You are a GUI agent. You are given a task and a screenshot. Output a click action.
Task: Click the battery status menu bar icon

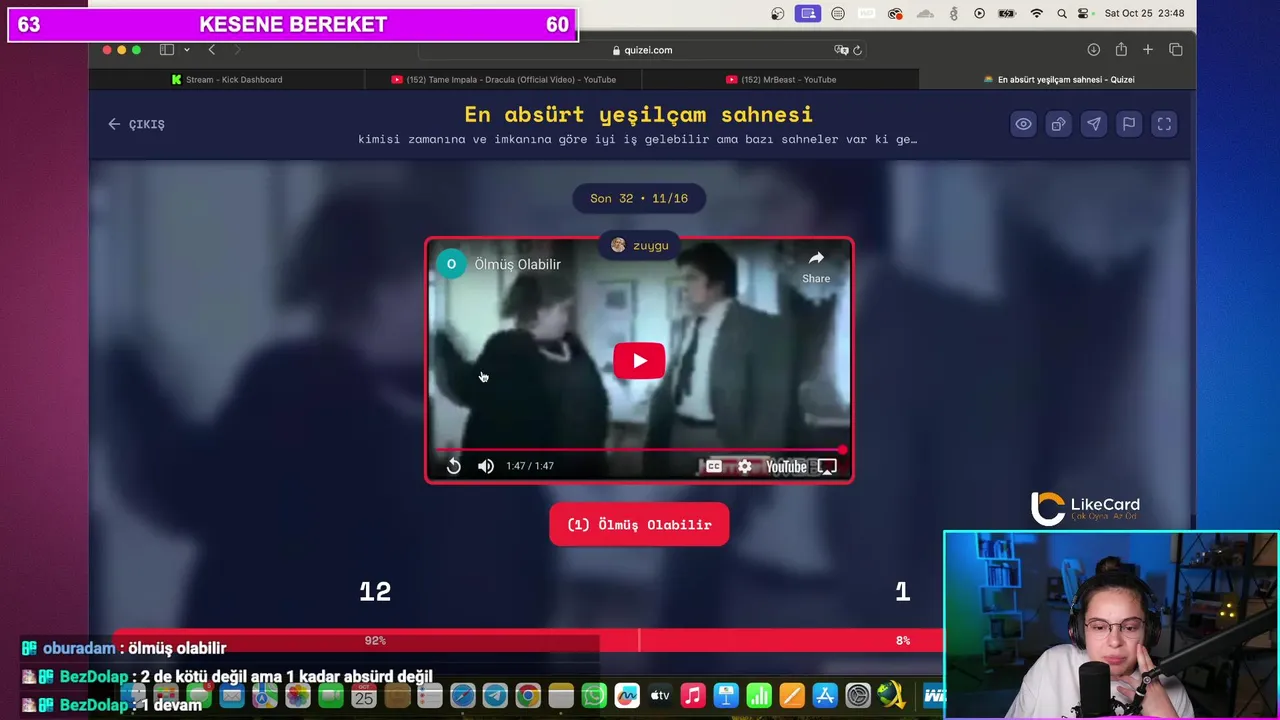coord(1007,13)
